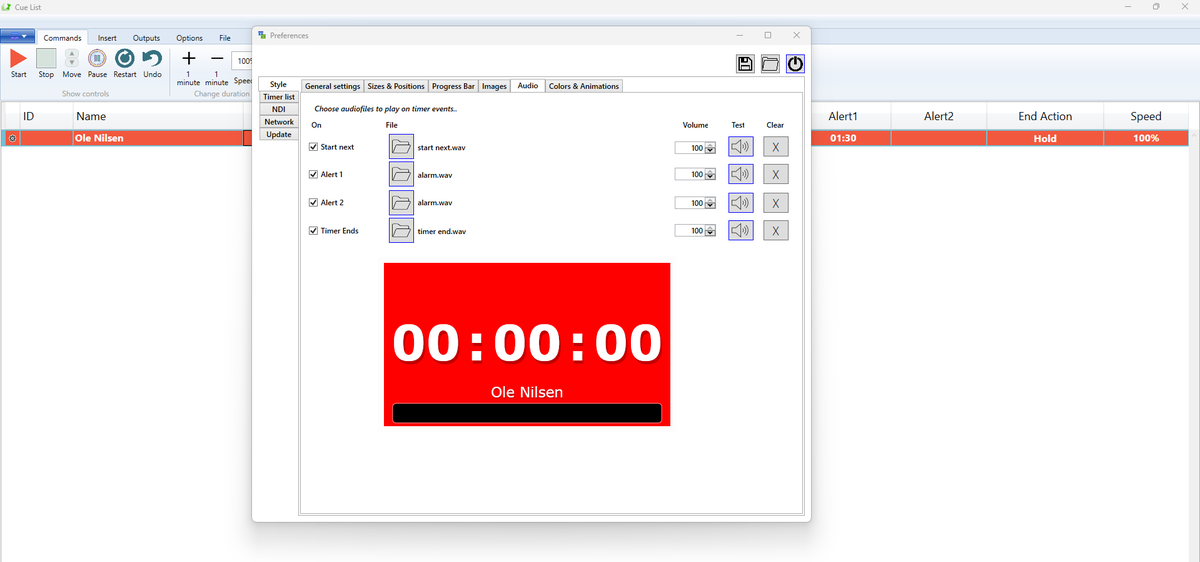1200x562 pixels.
Task: Open the General settings tab
Action: pyautogui.click(x=332, y=86)
